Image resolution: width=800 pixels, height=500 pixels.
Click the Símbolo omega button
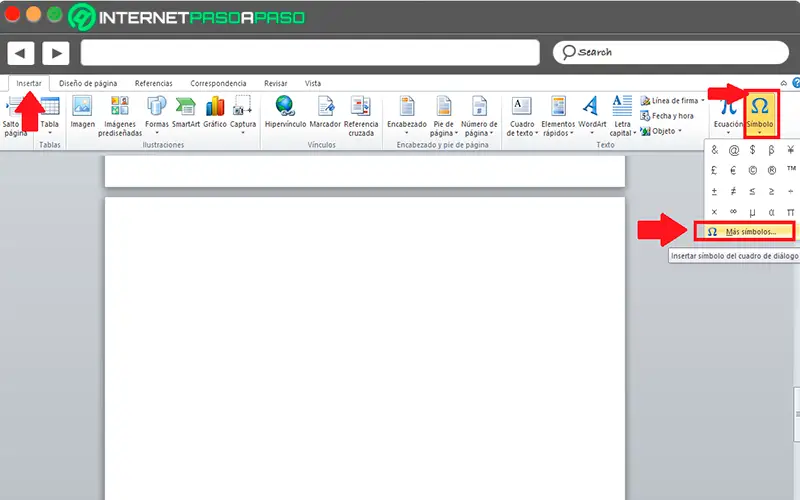pyautogui.click(x=760, y=115)
